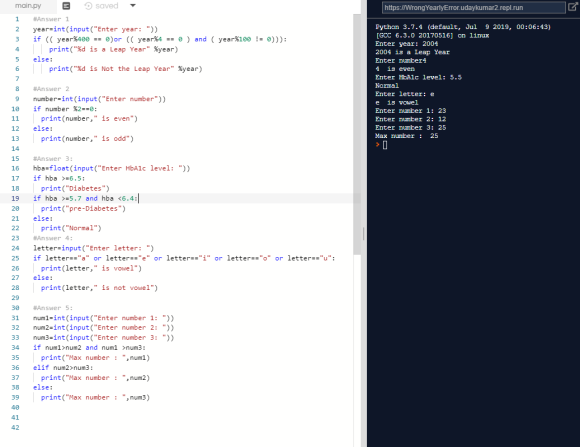Open the output in a new tab icon

click(572, 7)
